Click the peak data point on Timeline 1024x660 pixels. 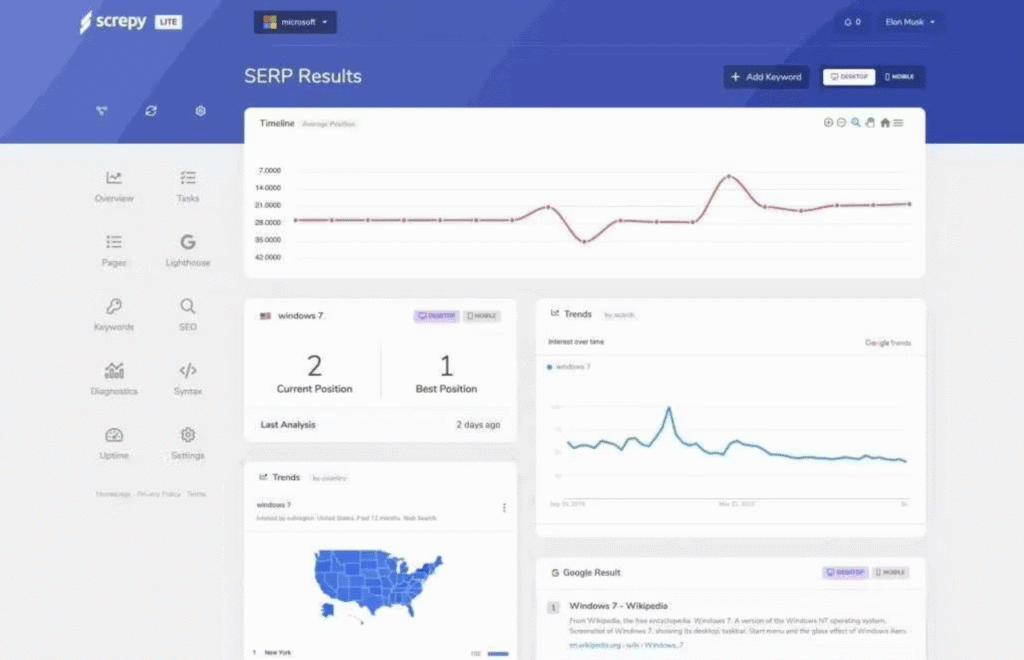point(728,176)
